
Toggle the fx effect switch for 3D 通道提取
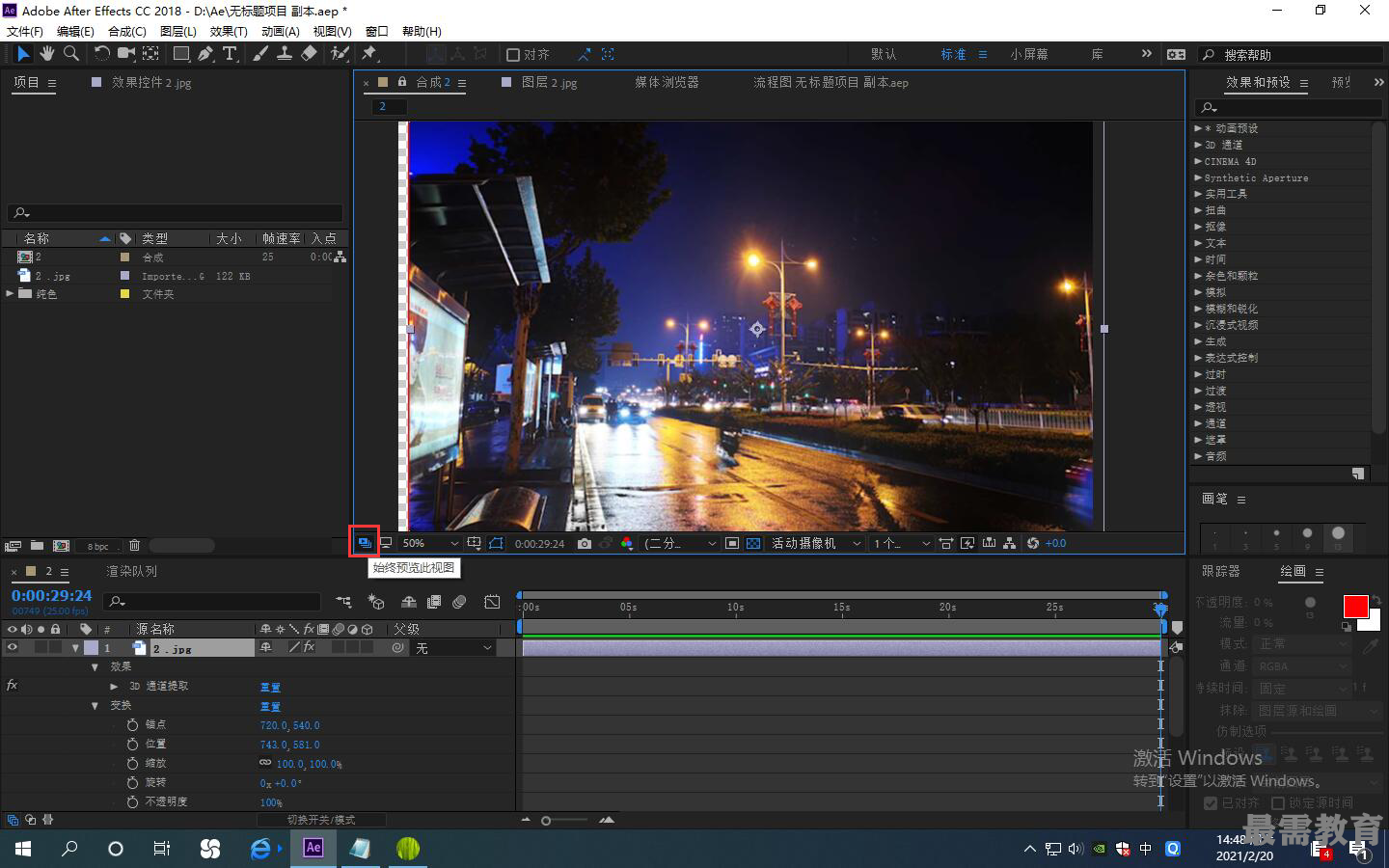click(12, 686)
